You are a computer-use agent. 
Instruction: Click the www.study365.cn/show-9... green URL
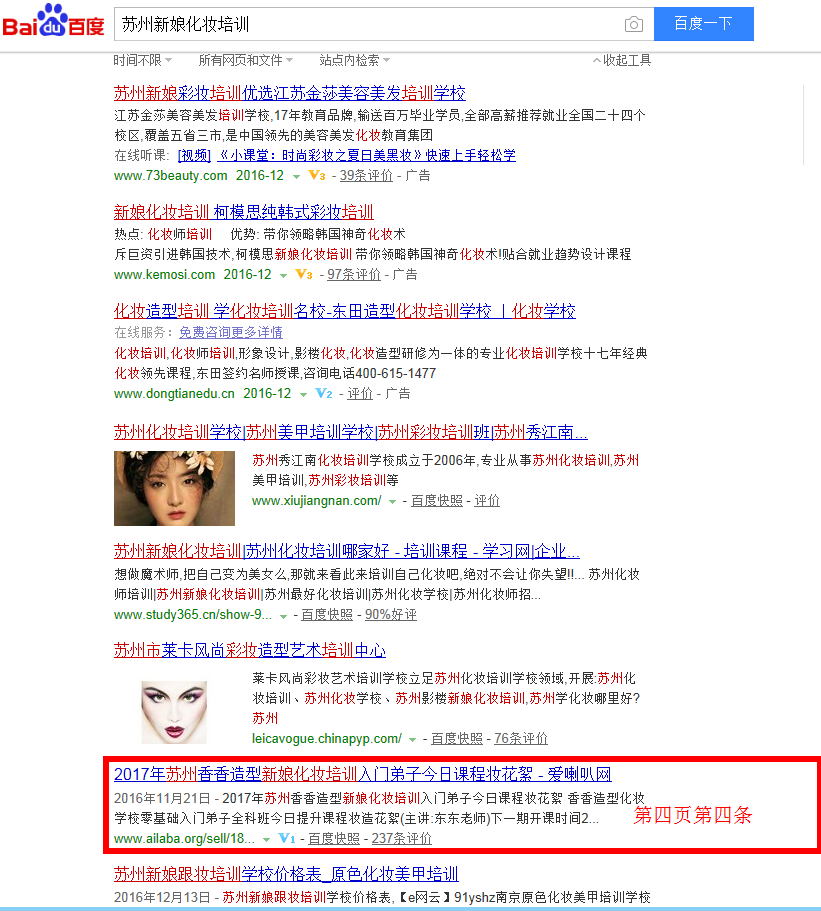point(193,615)
